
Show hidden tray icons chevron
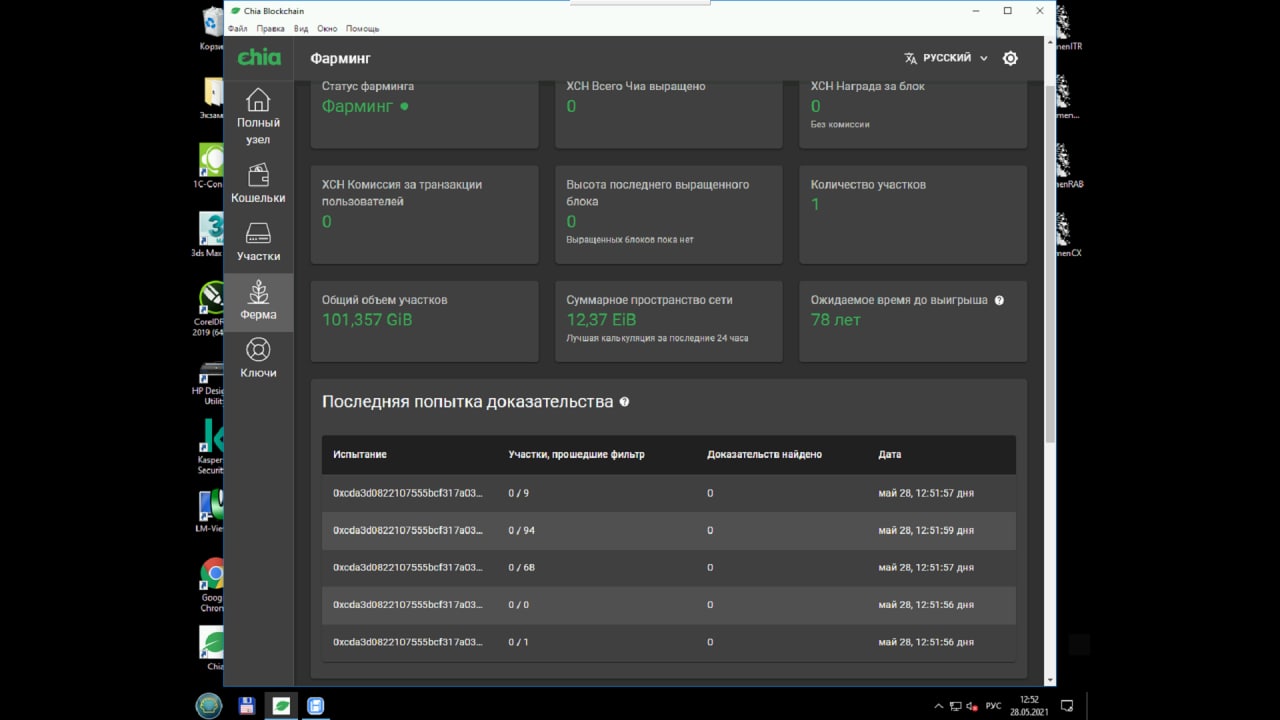938,706
